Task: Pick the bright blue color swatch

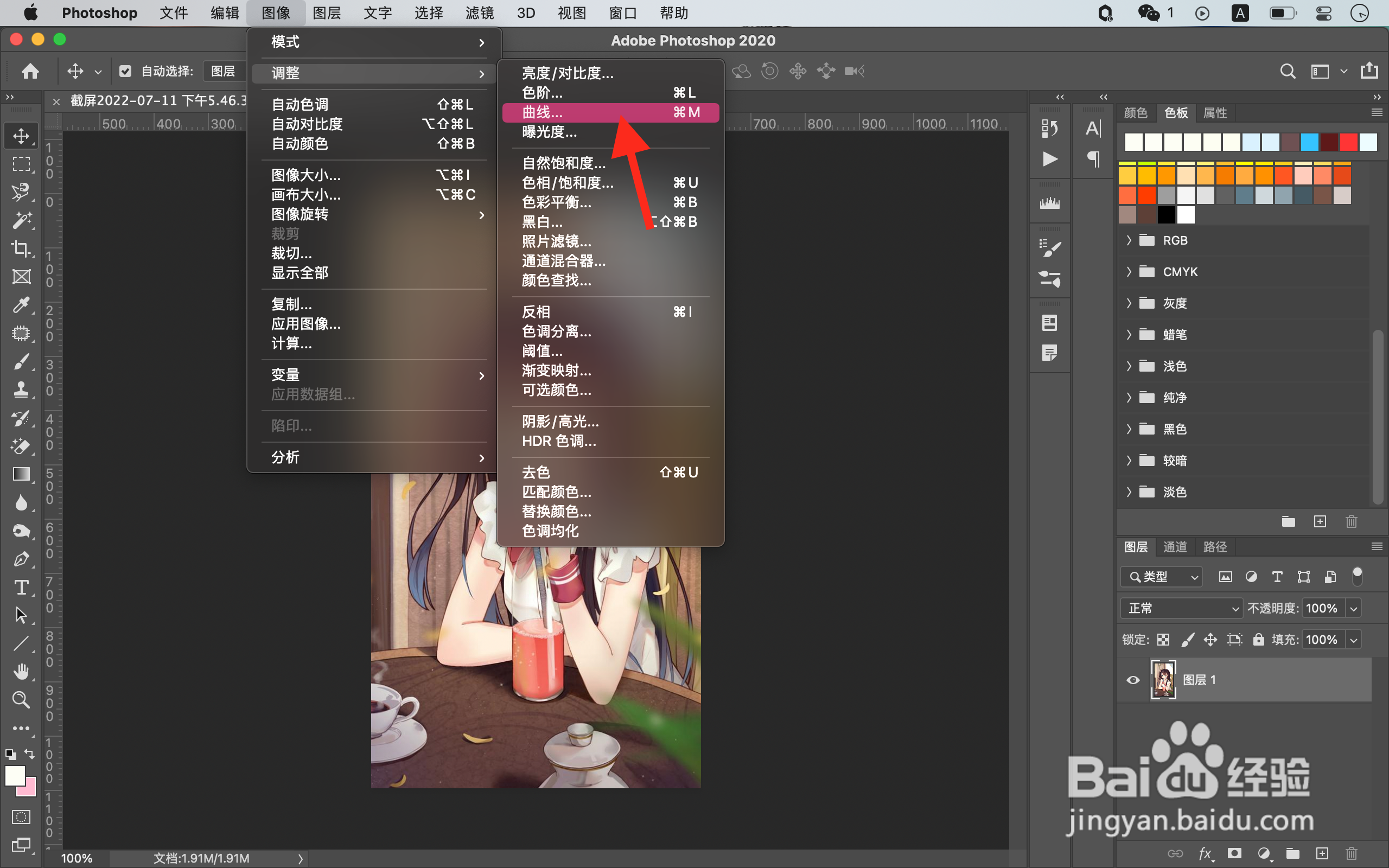Action: (x=1310, y=142)
